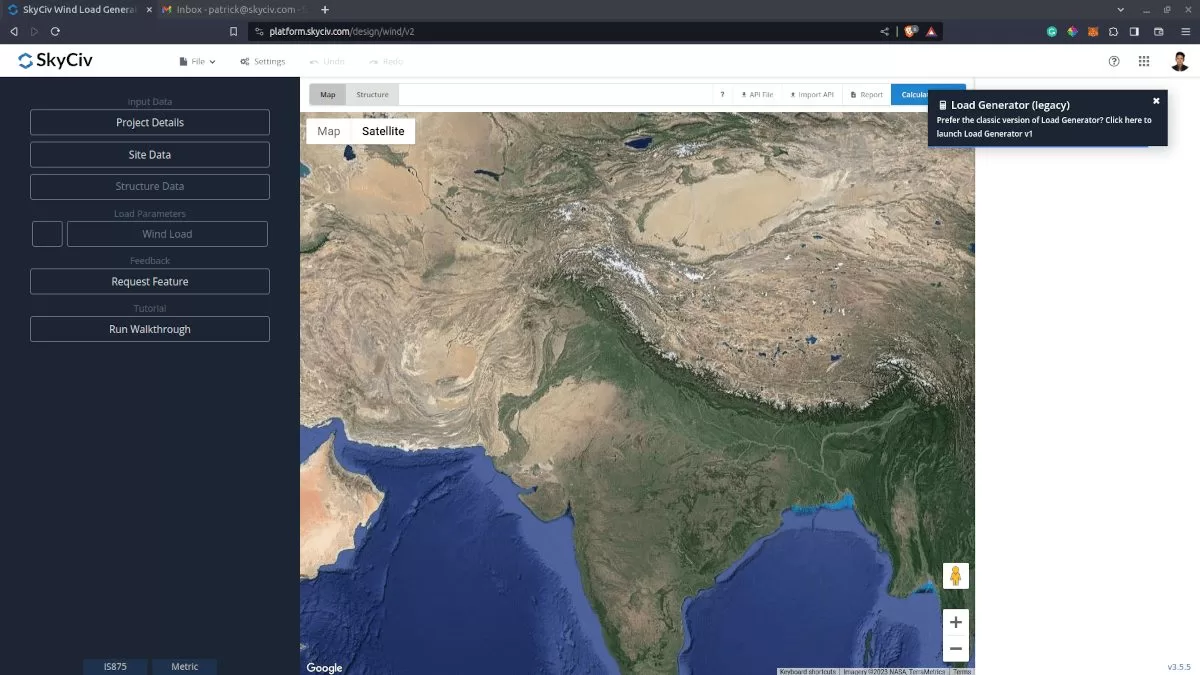Open the user profile avatar

pos(1180,61)
